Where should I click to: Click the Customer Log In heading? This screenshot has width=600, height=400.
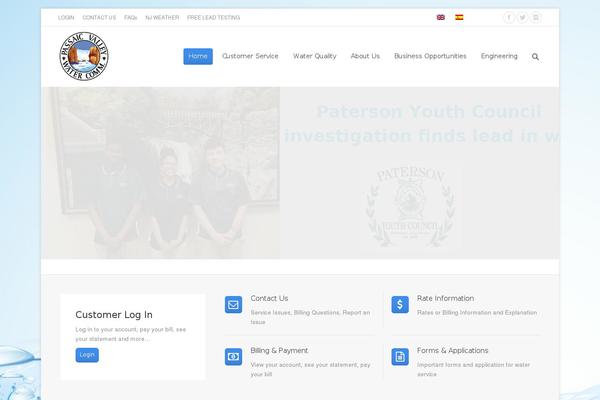tap(114, 315)
